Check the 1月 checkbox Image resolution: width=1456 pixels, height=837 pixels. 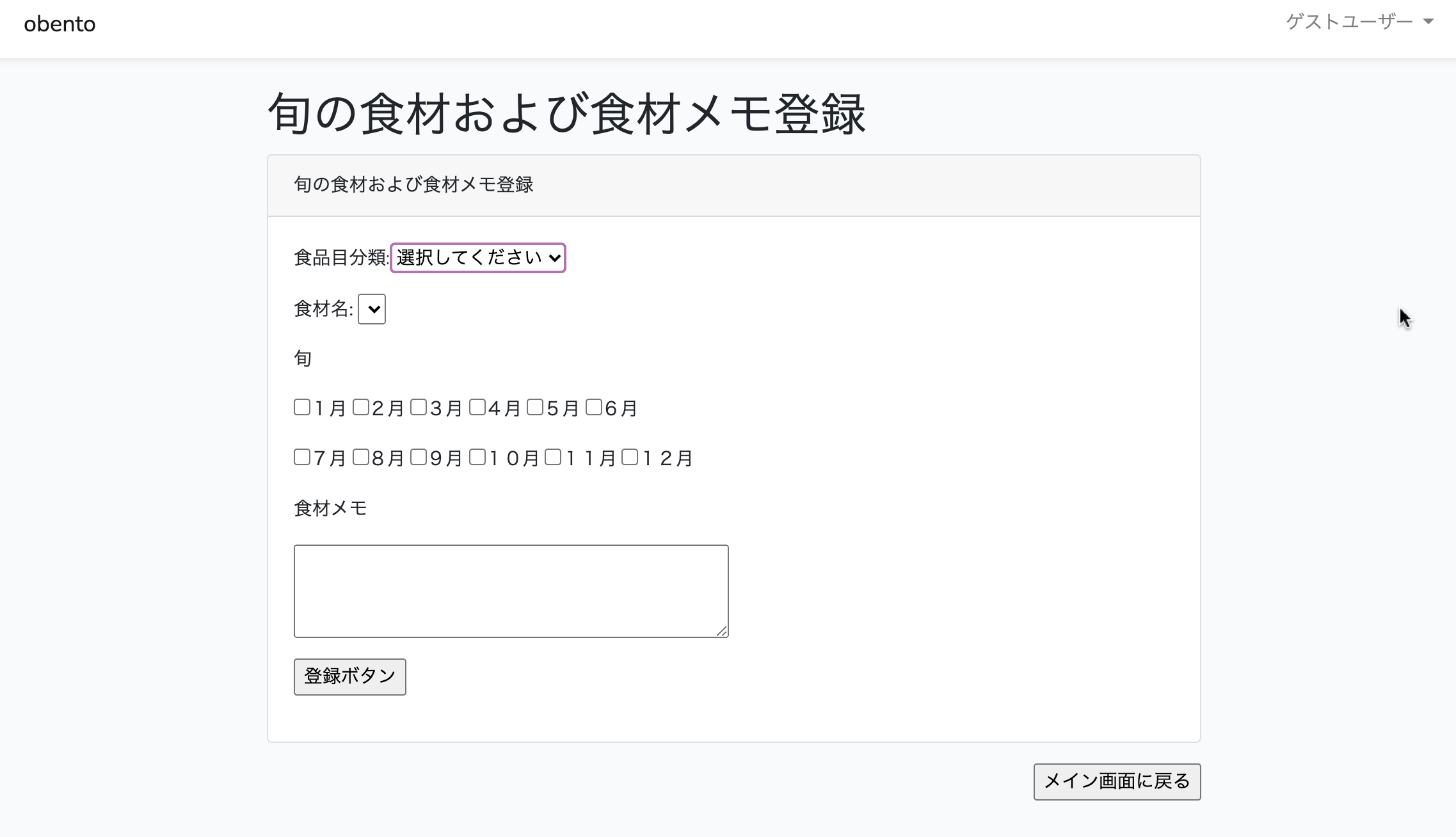(x=302, y=407)
